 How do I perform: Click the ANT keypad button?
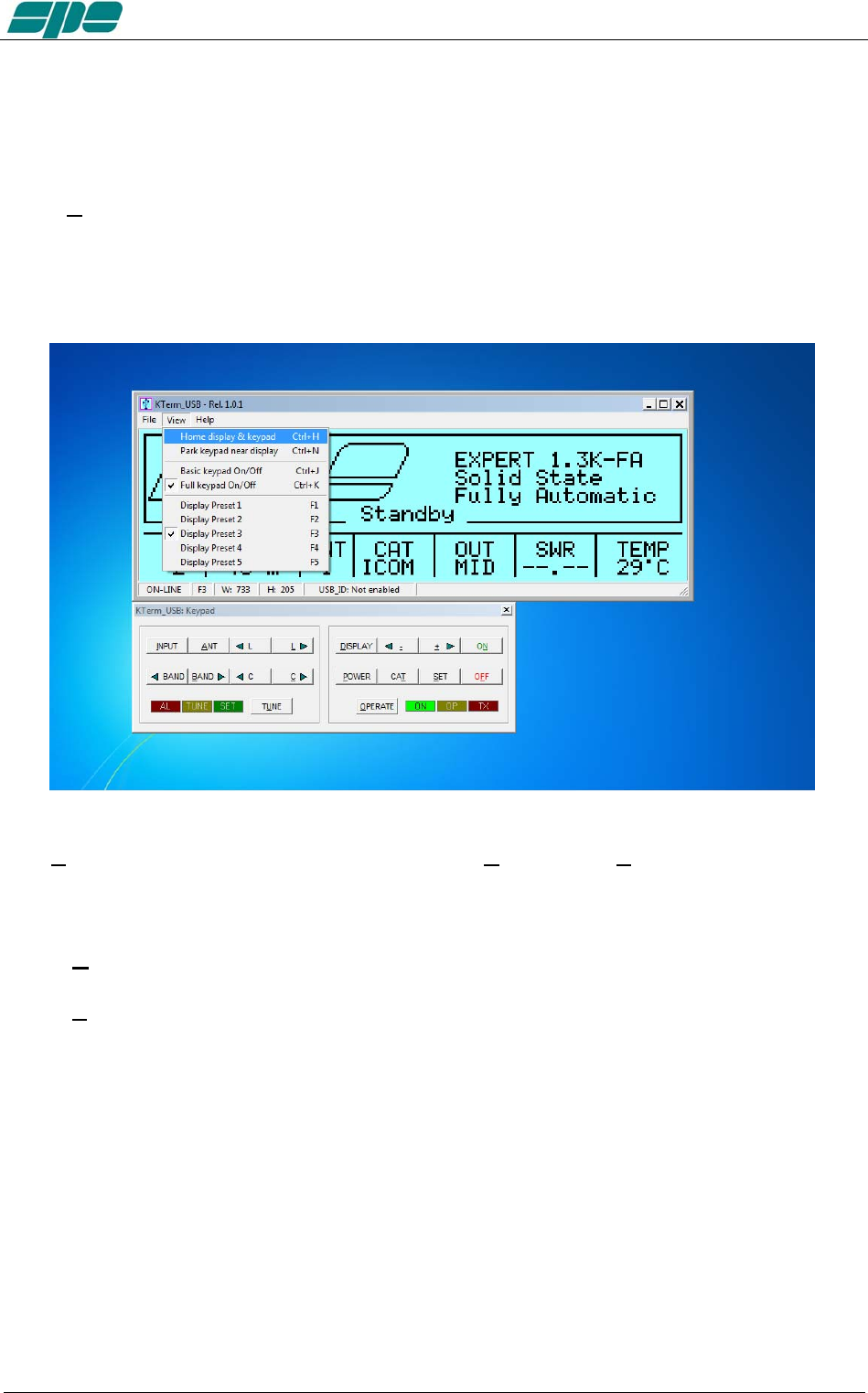tap(209, 646)
